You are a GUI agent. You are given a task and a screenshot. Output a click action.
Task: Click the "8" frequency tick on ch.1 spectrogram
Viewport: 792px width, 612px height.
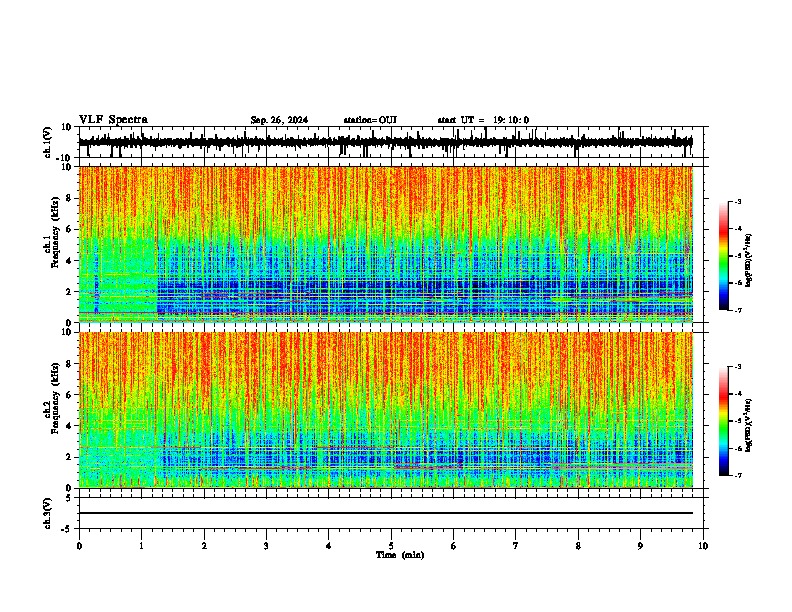(69, 198)
